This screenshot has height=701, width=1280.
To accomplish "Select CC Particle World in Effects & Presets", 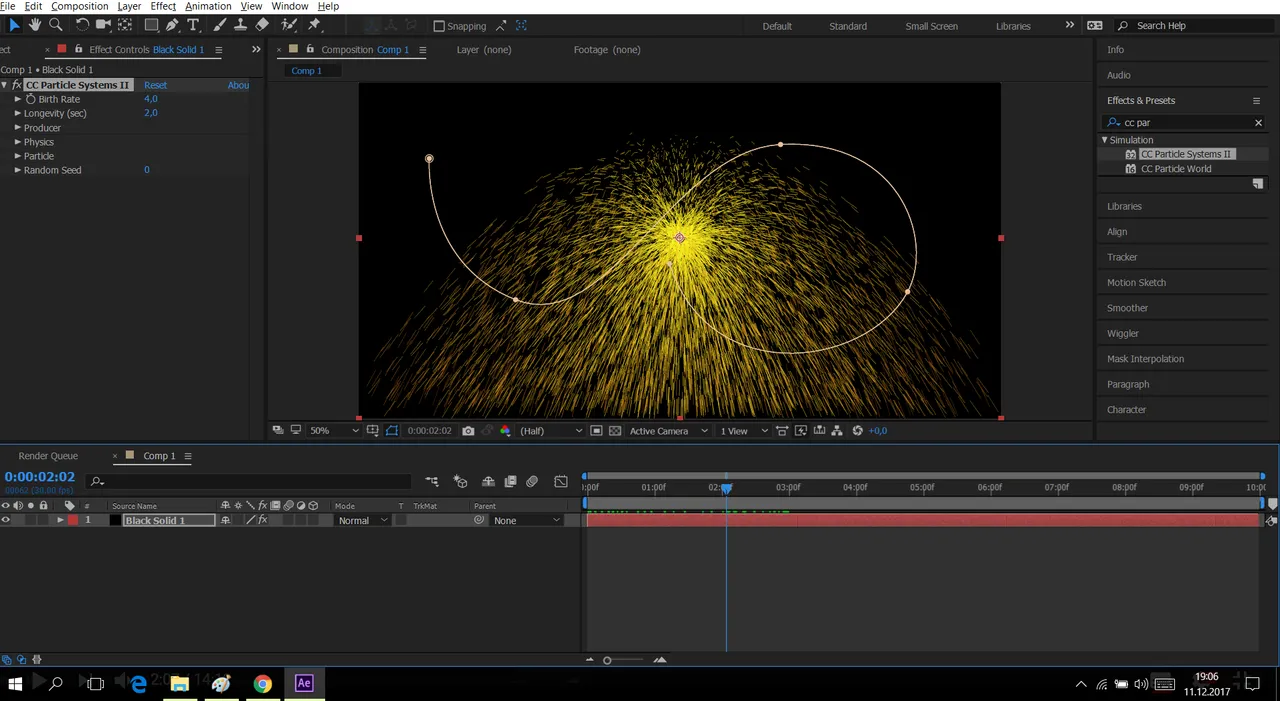I will click(x=1176, y=169).
